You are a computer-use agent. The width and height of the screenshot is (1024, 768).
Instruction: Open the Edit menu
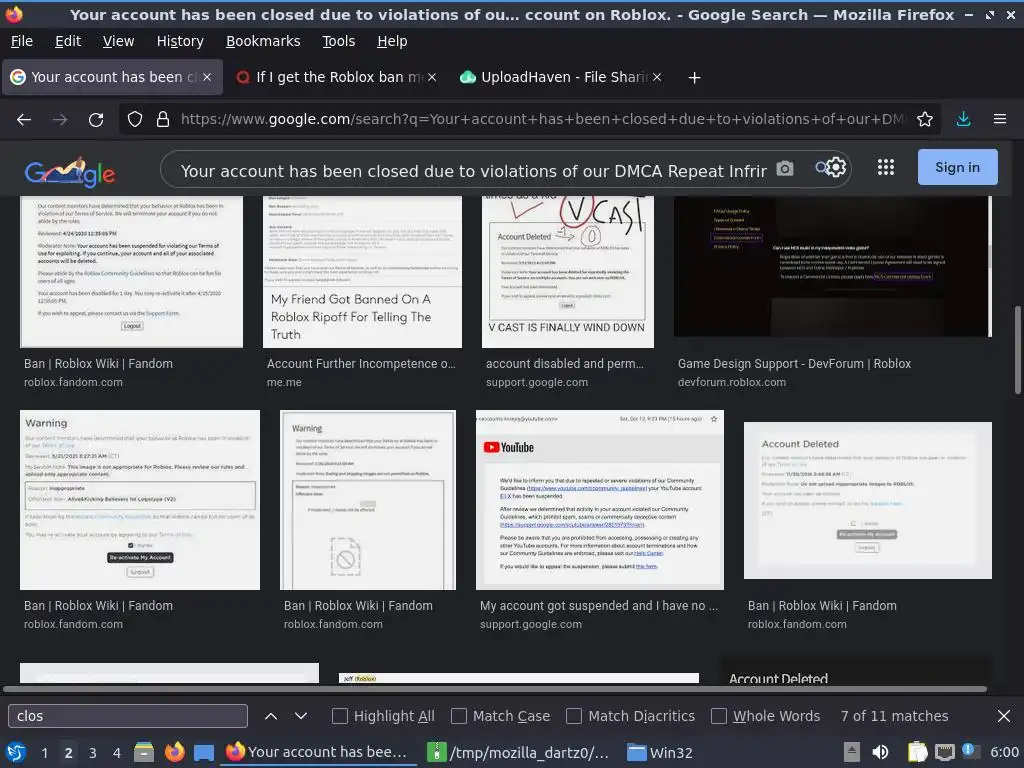(x=68, y=41)
